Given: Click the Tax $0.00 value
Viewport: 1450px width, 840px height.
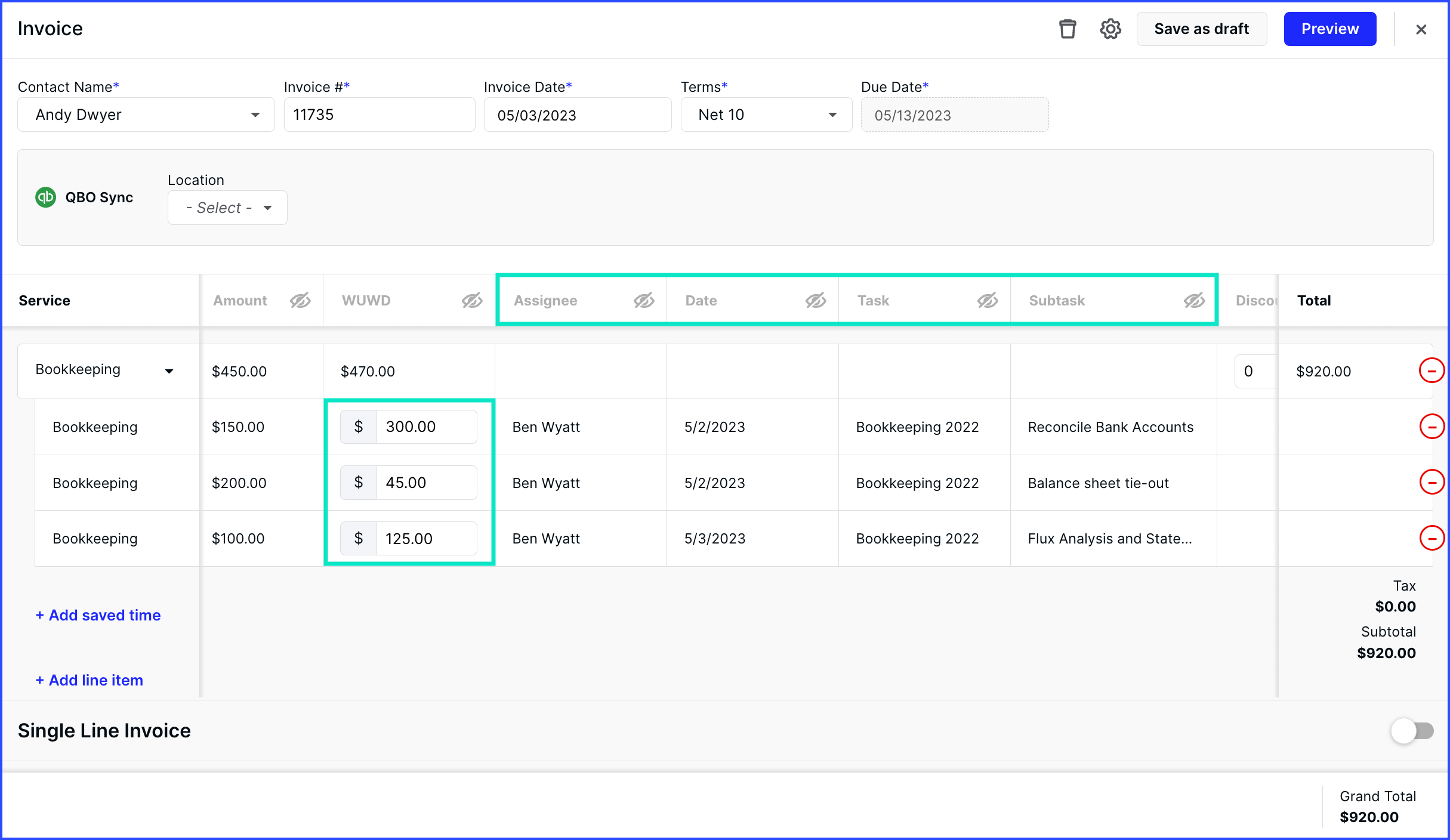Looking at the screenshot, I should [1395, 606].
